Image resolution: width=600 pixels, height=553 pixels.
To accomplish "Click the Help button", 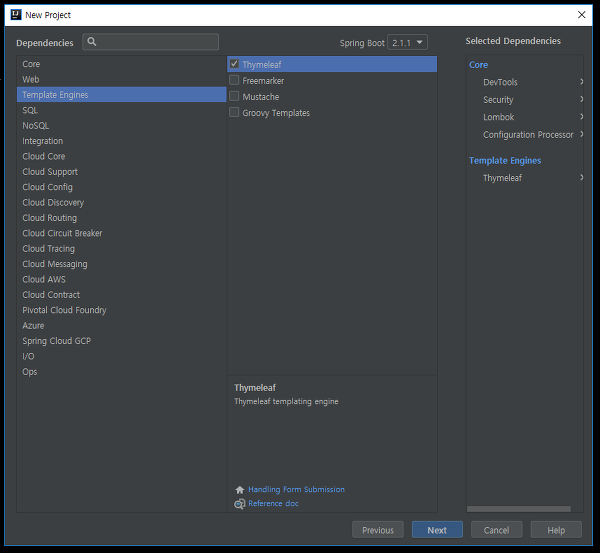I will click(556, 530).
